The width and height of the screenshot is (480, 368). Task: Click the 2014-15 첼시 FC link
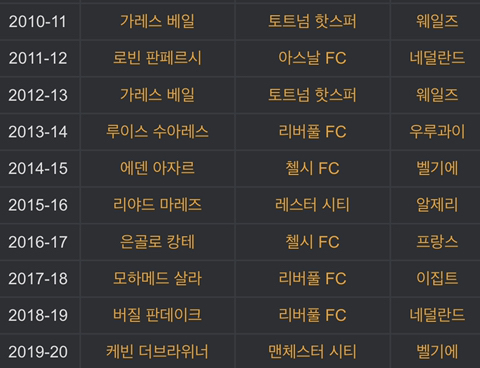point(312,168)
